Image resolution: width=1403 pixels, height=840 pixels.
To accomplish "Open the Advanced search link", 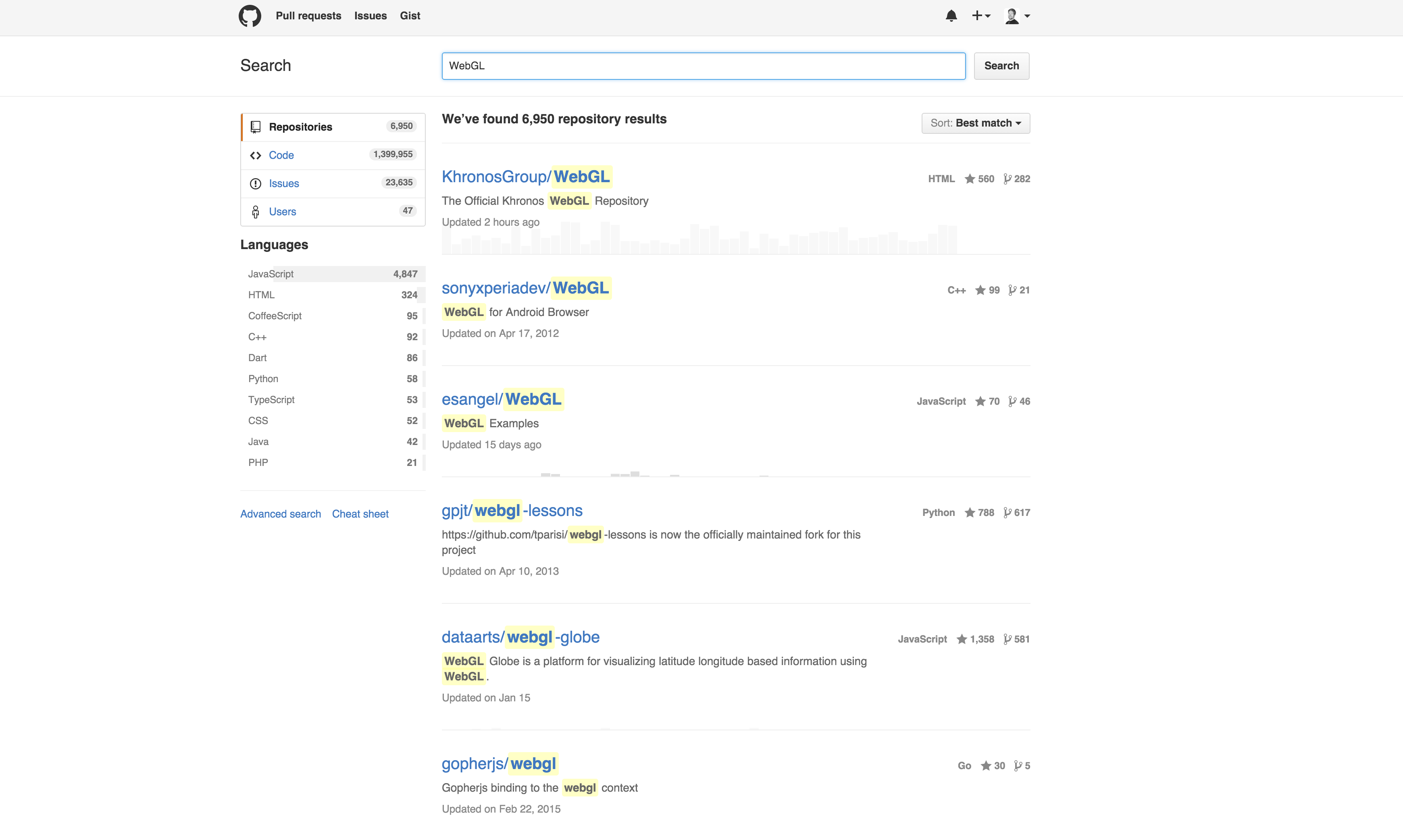I will pos(280,514).
